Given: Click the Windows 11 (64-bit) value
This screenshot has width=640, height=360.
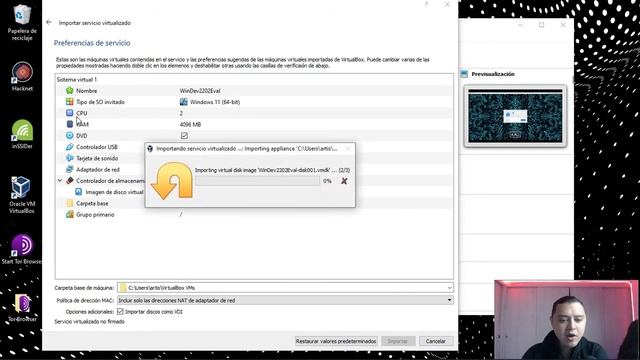Looking at the screenshot, I should pos(215,102).
